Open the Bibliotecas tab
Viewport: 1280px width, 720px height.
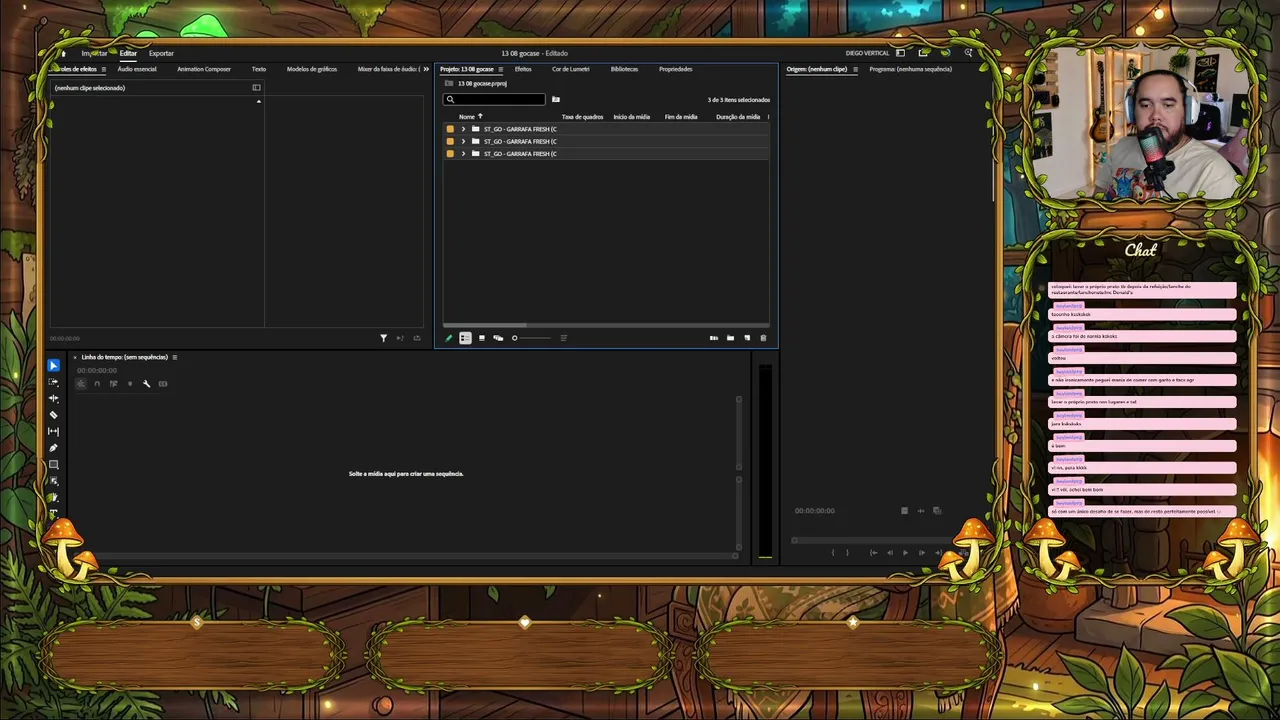click(624, 69)
